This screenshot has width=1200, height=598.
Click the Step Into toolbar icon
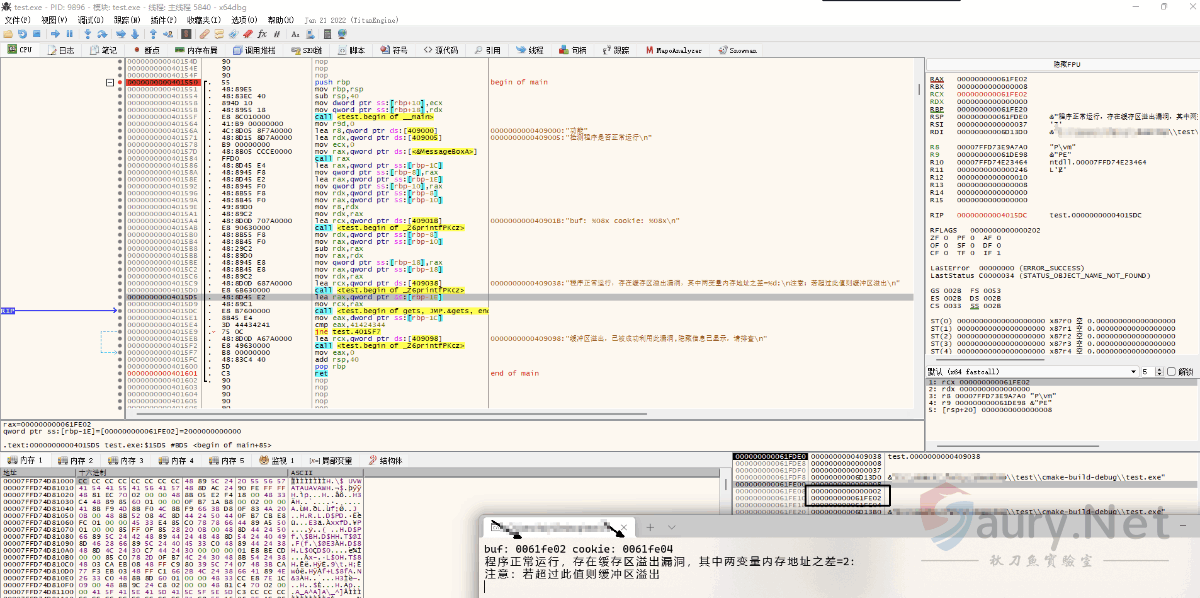pyautogui.click(x=88, y=34)
